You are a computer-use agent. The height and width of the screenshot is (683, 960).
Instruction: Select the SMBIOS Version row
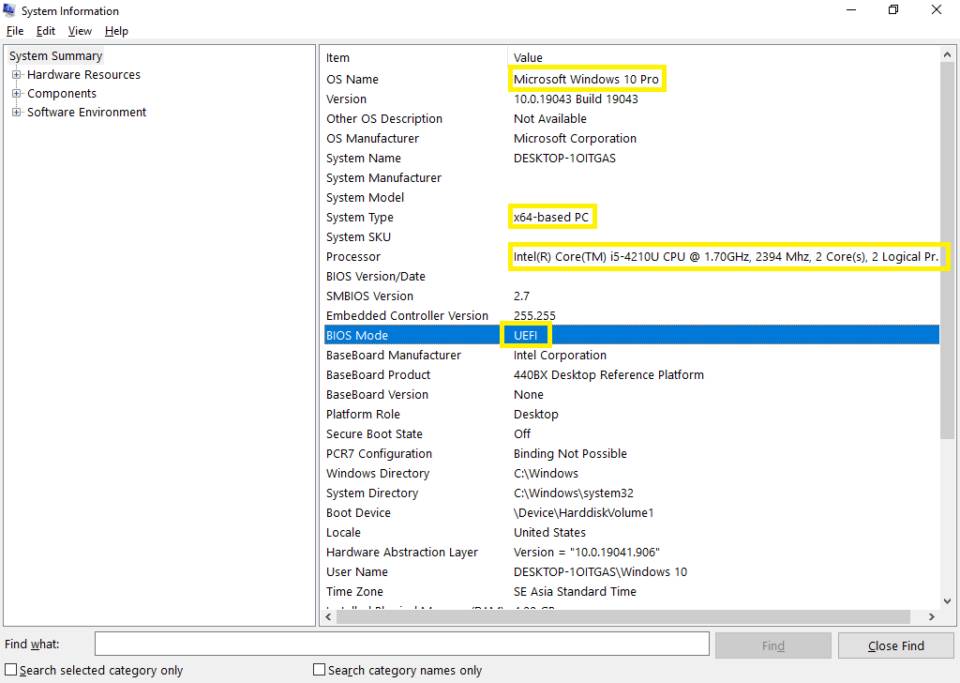(x=631, y=296)
